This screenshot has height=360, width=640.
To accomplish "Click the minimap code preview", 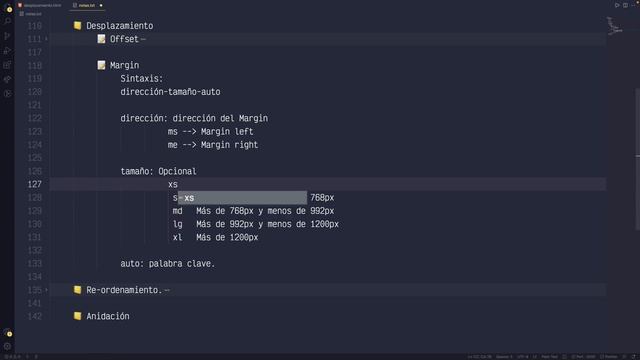I will pos(615,25).
